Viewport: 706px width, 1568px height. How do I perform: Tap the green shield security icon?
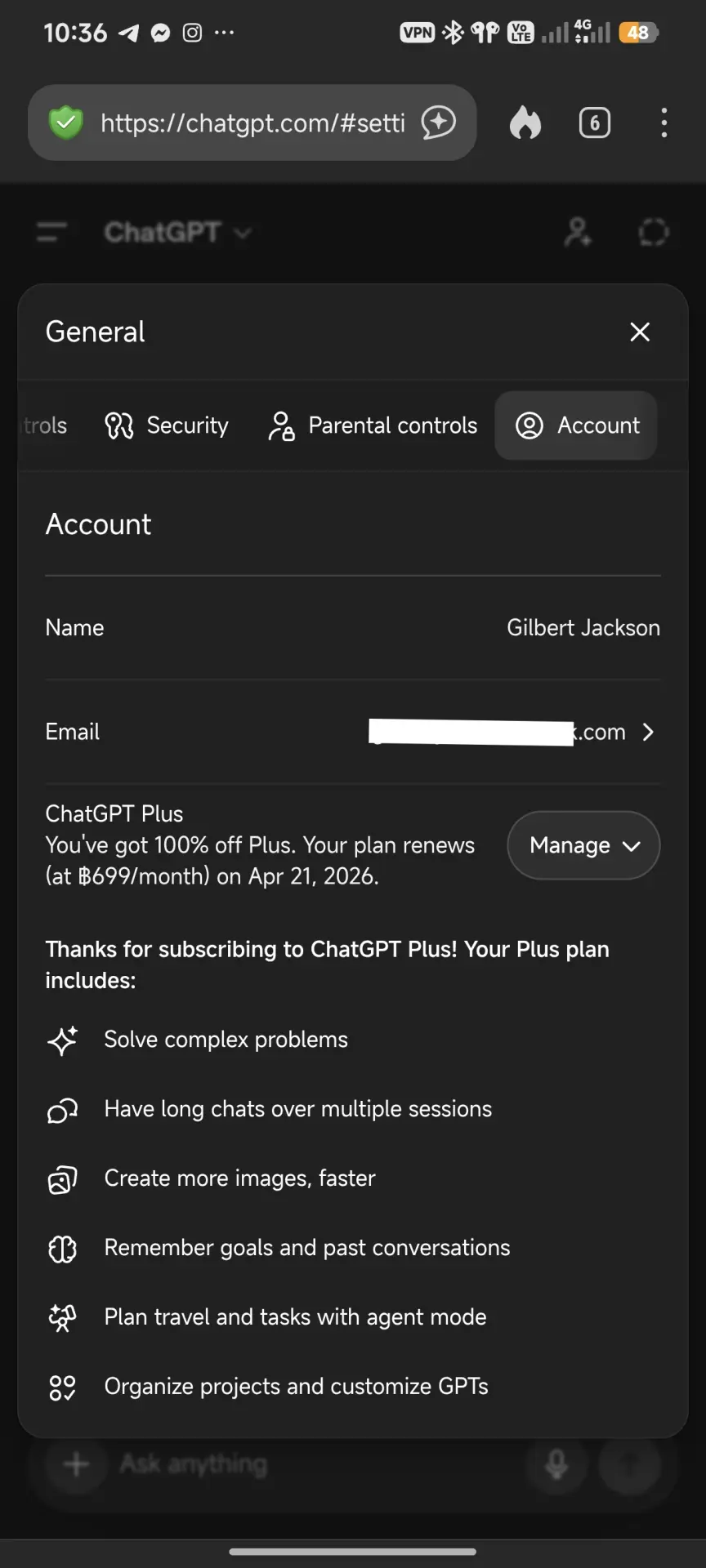click(66, 123)
